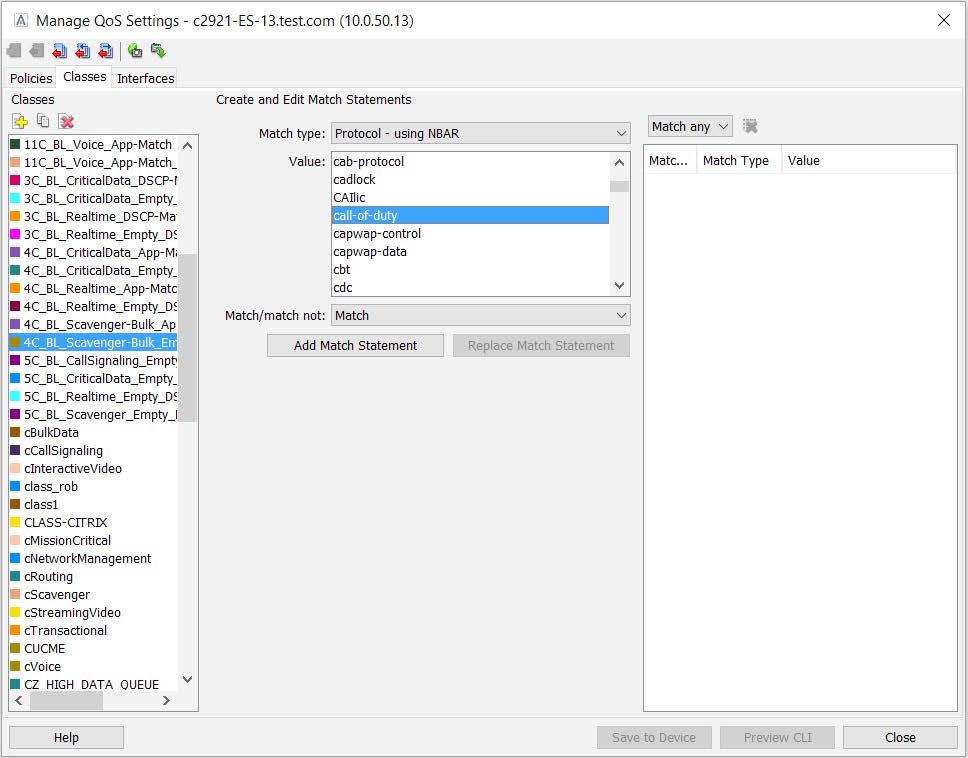968x758 pixels.
Task: Click the copy class icon
Action: tap(43, 121)
